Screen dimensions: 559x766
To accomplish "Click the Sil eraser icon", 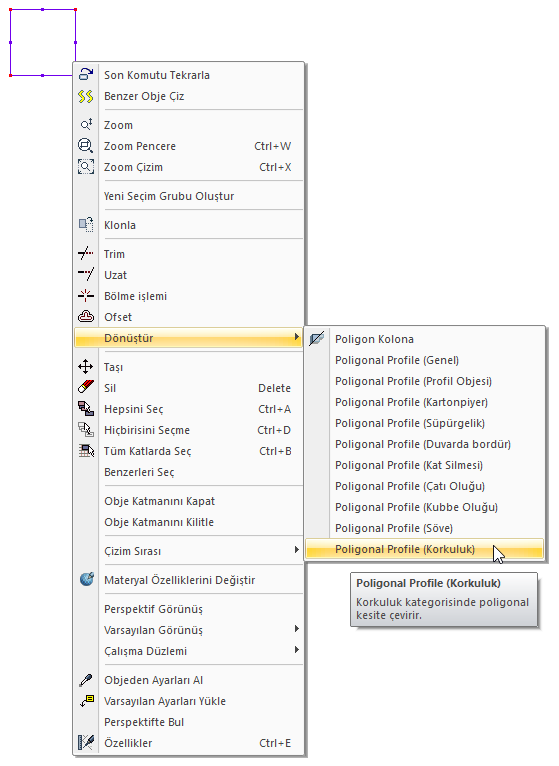I will tap(86, 387).
